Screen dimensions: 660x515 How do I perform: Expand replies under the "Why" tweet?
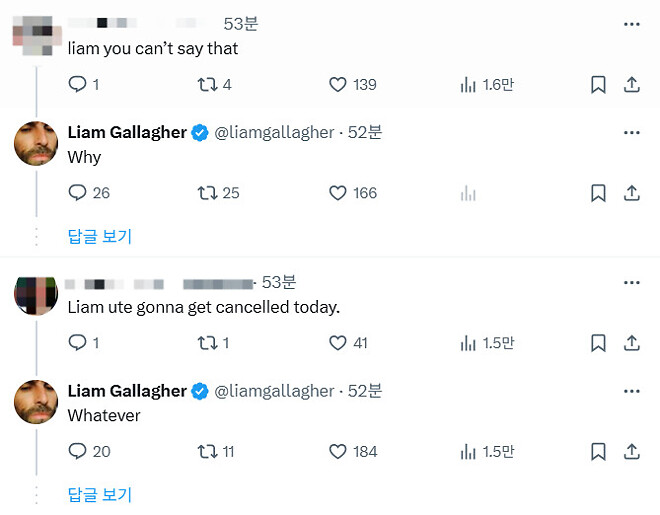99,236
